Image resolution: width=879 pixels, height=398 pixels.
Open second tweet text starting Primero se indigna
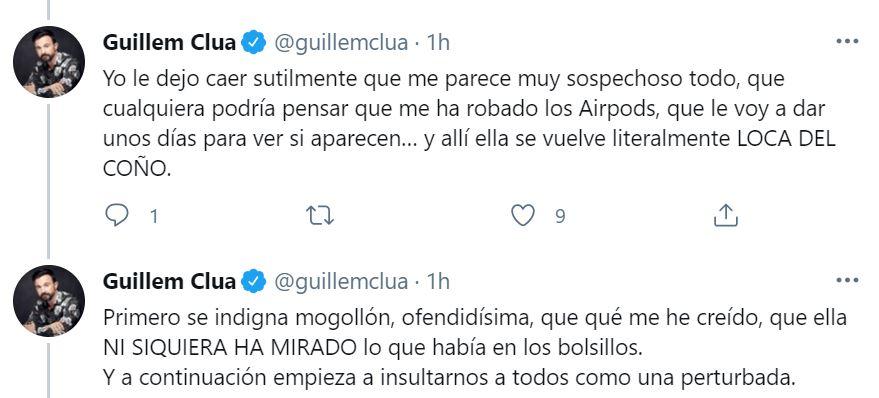pyautogui.click(x=475, y=348)
